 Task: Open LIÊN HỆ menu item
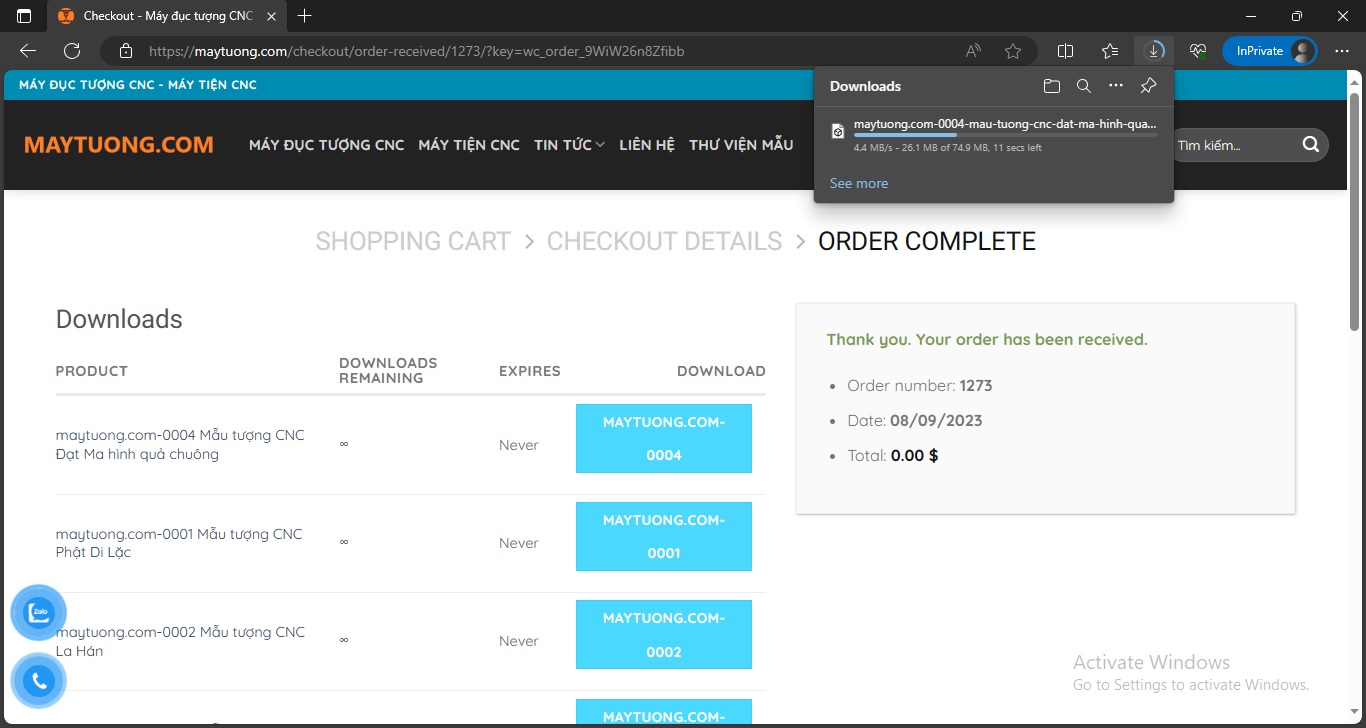[x=647, y=145]
